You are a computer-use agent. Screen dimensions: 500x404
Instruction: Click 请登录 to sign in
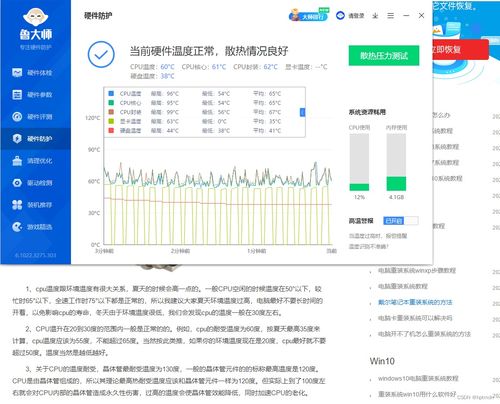[x=356, y=16]
